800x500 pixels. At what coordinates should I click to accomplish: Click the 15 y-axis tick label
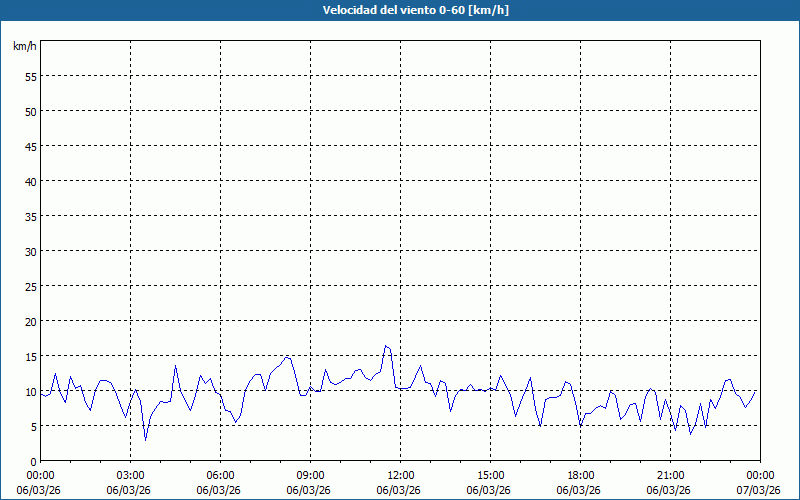[x=30, y=356]
